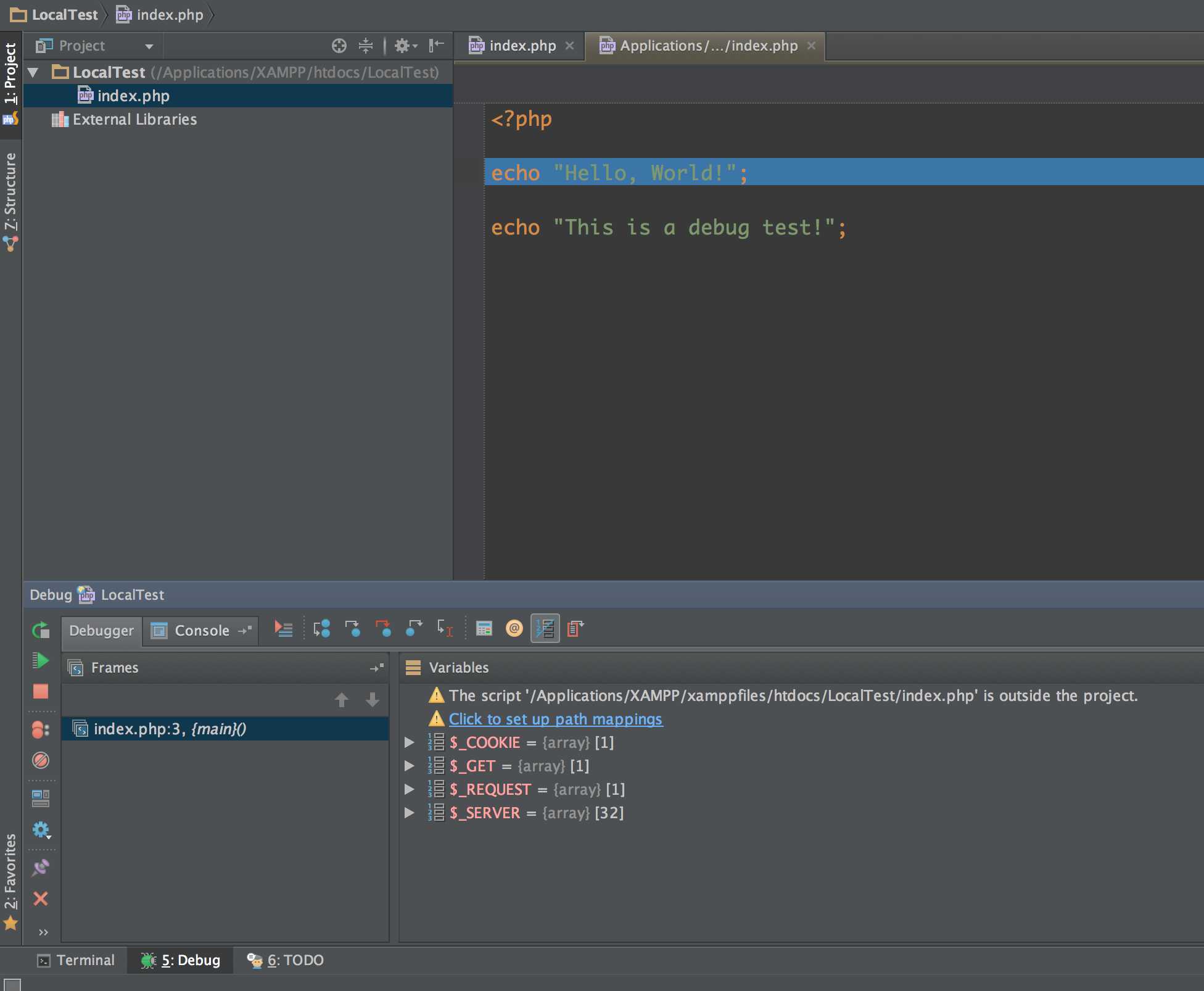Screen dimensions: 1204x991
Task: Expand the $_SERVER array variable
Action: click(x=410, y=813)
